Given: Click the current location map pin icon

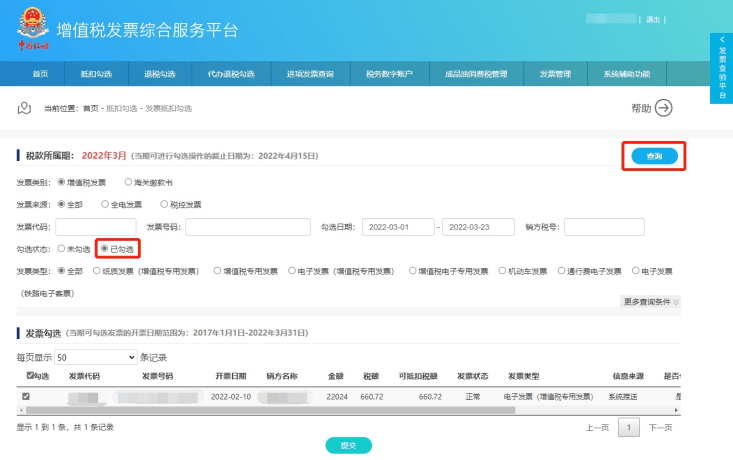Looking at the screenshot, I should click(27, 108).
